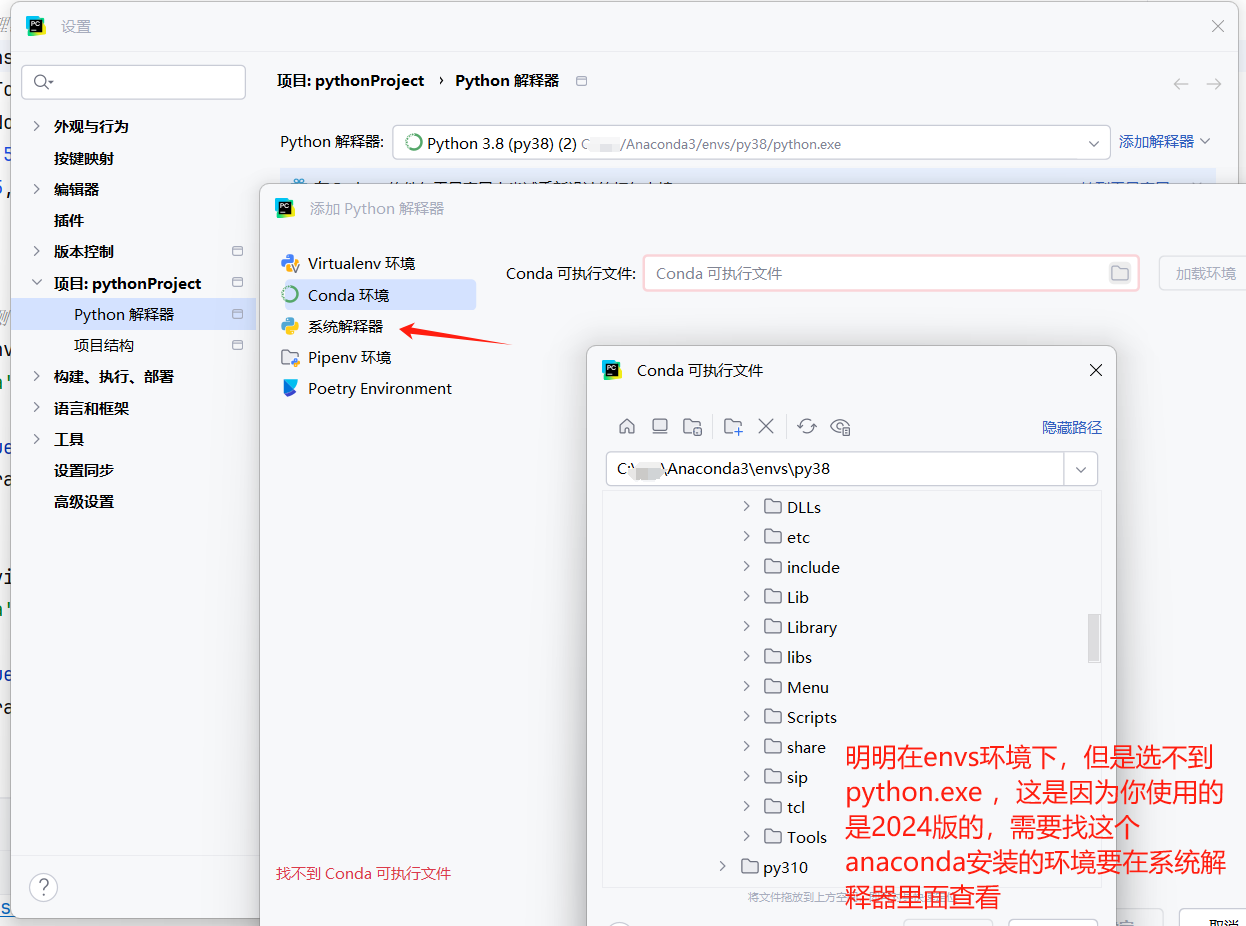Expand the 编辑器 settings group
1246x926 pixels.
(37, 189)
